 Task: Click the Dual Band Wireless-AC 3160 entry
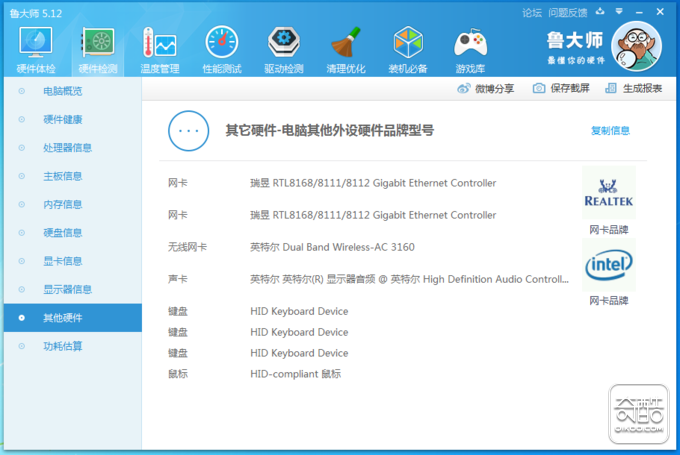coord(332,247)
